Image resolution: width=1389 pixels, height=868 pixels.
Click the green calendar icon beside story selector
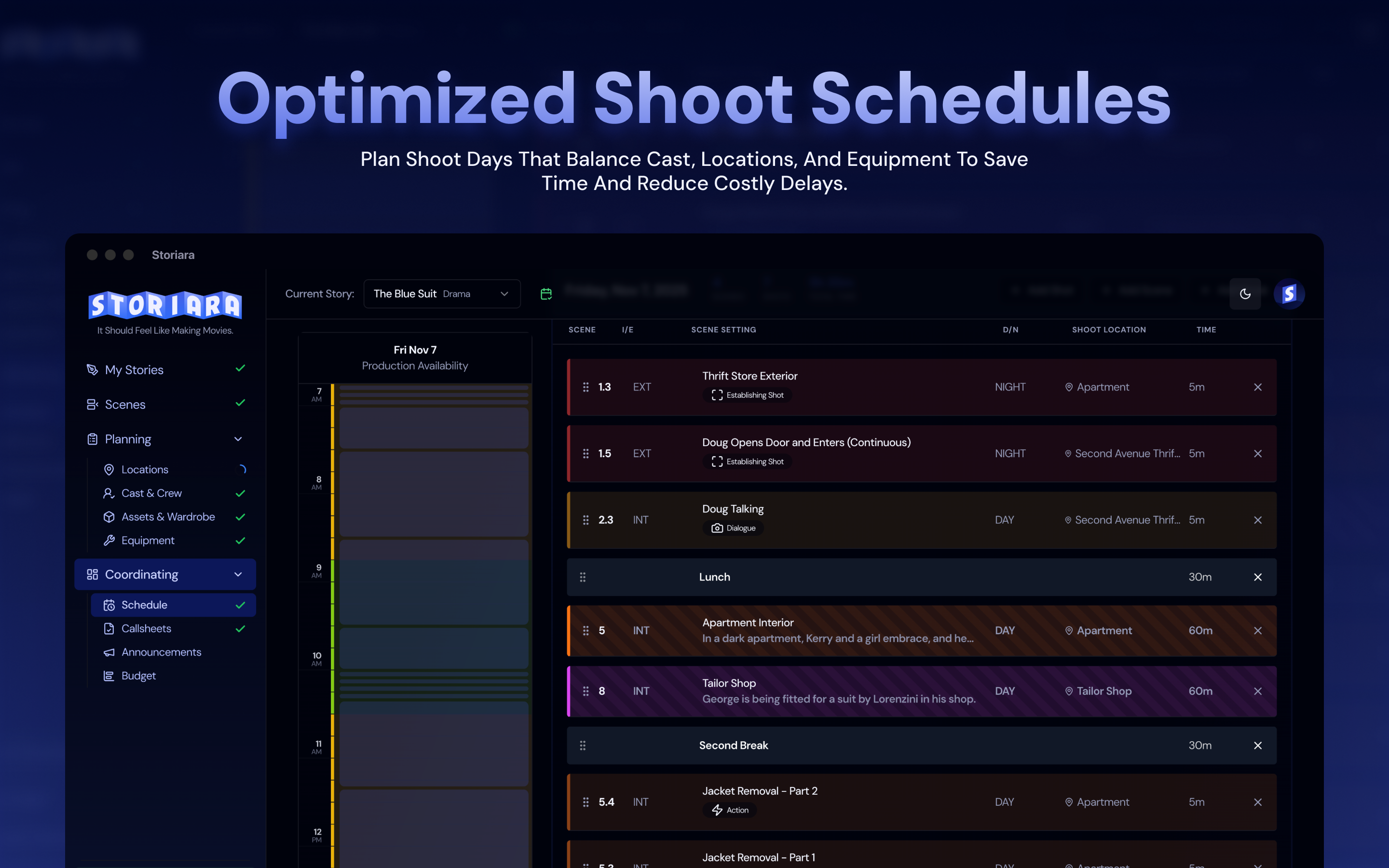pyautogui.click(x=546, y=294)
